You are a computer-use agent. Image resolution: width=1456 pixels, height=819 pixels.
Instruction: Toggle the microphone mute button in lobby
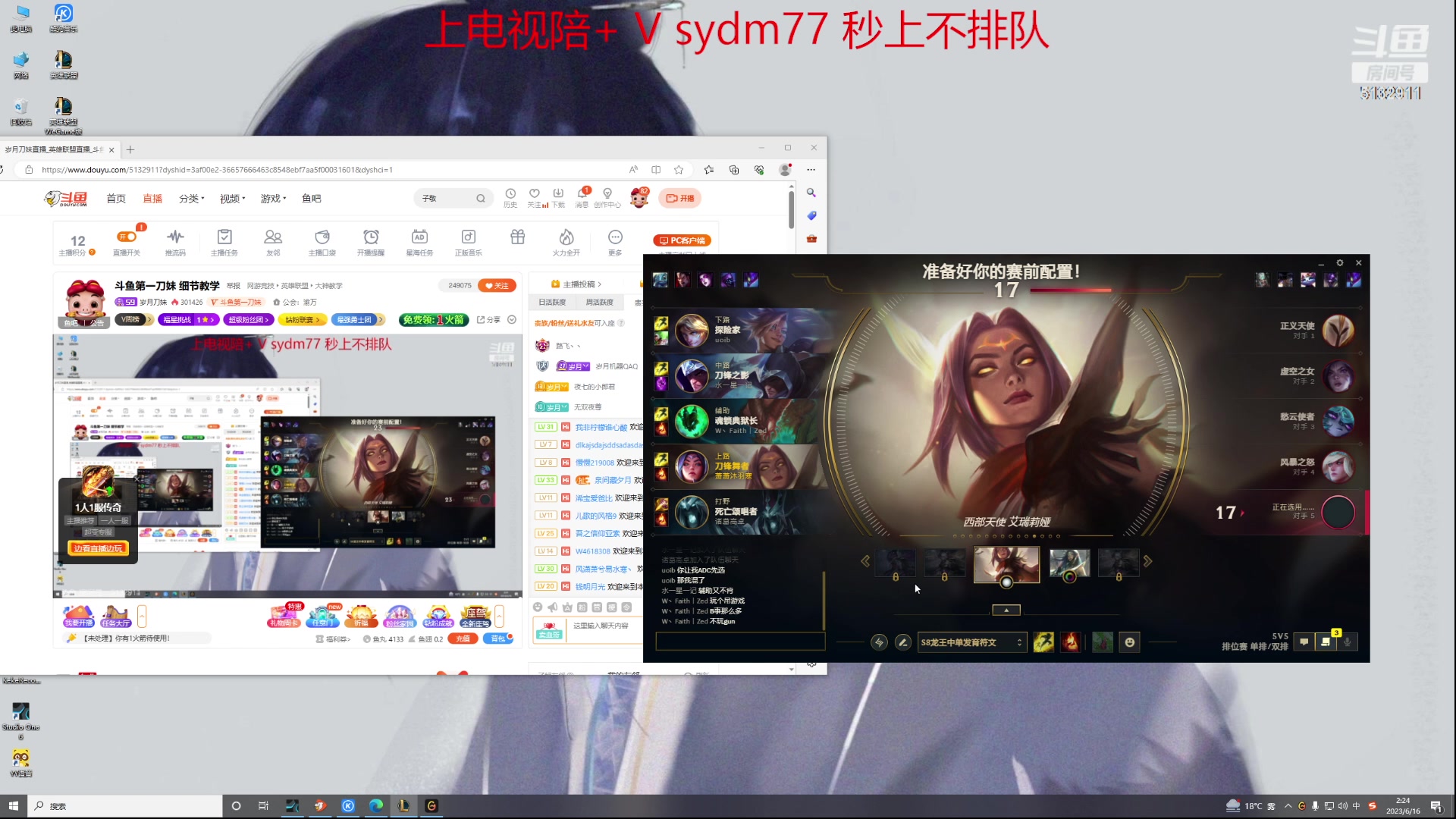coord(1347,642)
